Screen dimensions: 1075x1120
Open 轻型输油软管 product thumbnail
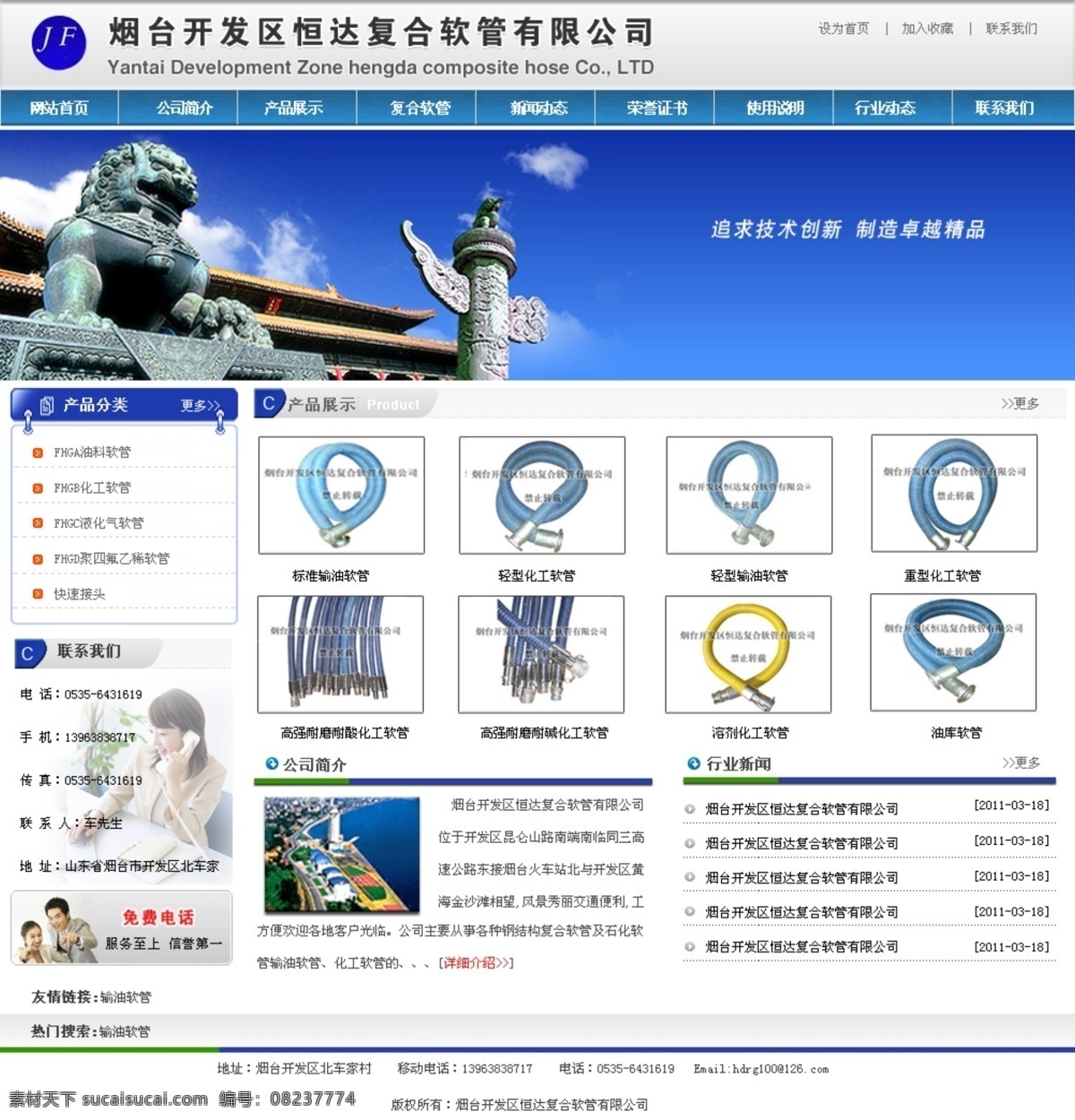pos(750,495)
